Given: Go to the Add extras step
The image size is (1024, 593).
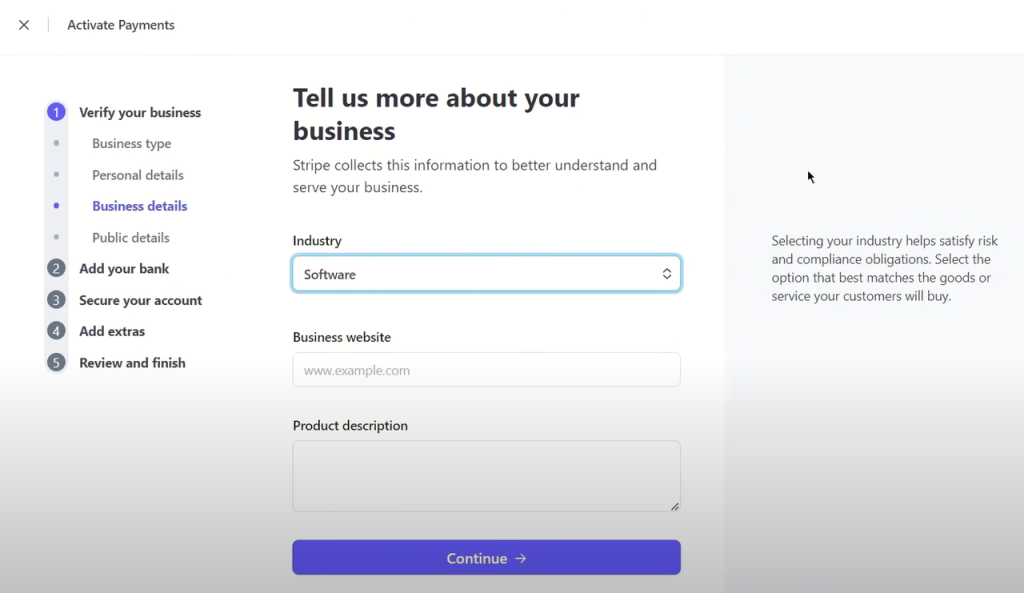Looking at the screenshot, I should [112, 331].
